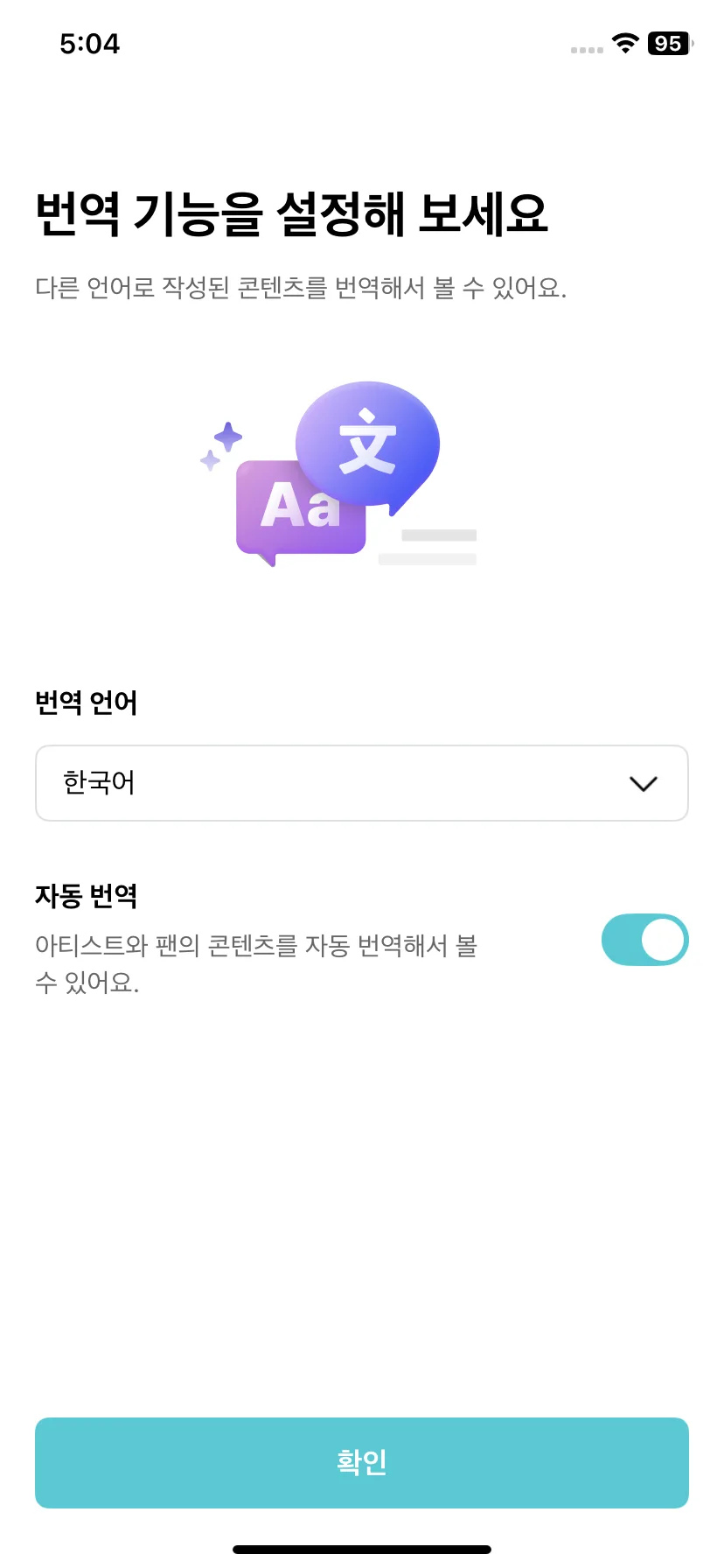The width and height of the screenshot is (724, 1568).
Task: Click the 번역 언어 section label
Action: pyautogui.click(x=86, y=703)
